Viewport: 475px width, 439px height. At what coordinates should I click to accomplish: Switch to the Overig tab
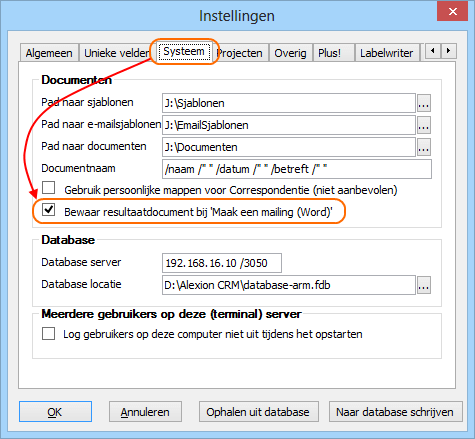(290, 53)
